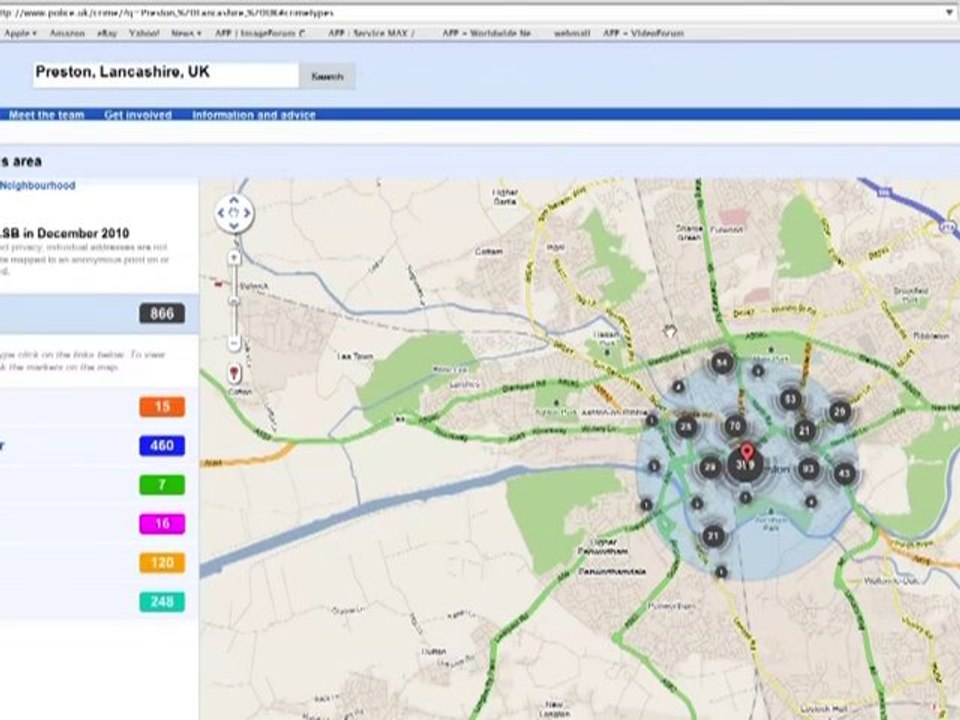Select the blue crime count badge 460
The image size is (960, 720).
coord(162,445)
